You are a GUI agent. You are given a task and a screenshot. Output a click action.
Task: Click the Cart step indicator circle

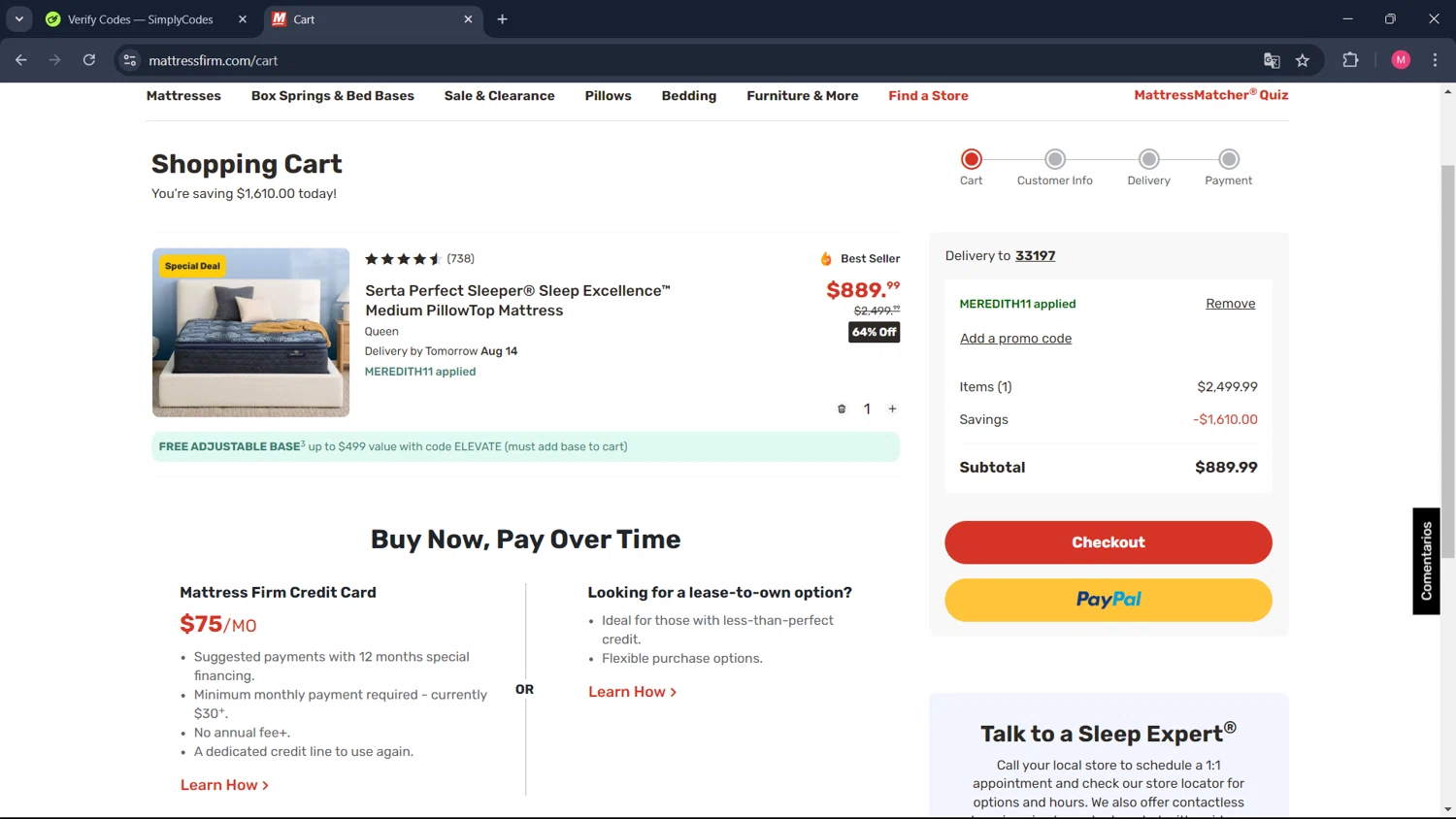click(972, 159)
